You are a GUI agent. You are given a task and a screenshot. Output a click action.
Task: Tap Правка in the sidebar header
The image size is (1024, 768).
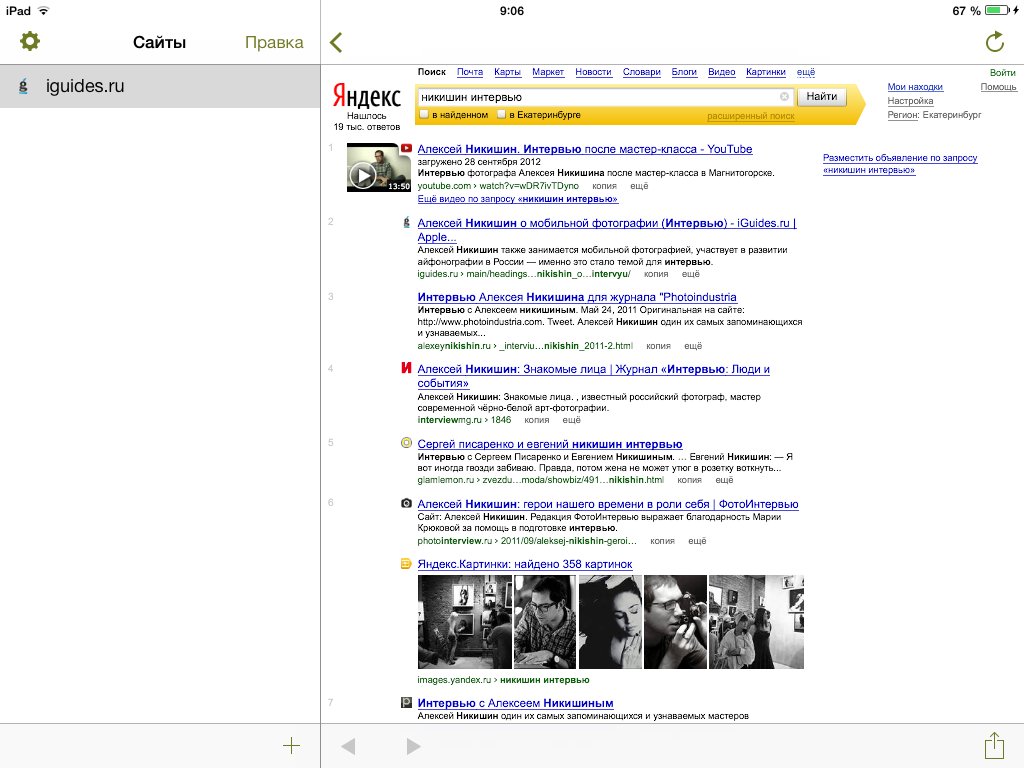click(x=274, y=42)
